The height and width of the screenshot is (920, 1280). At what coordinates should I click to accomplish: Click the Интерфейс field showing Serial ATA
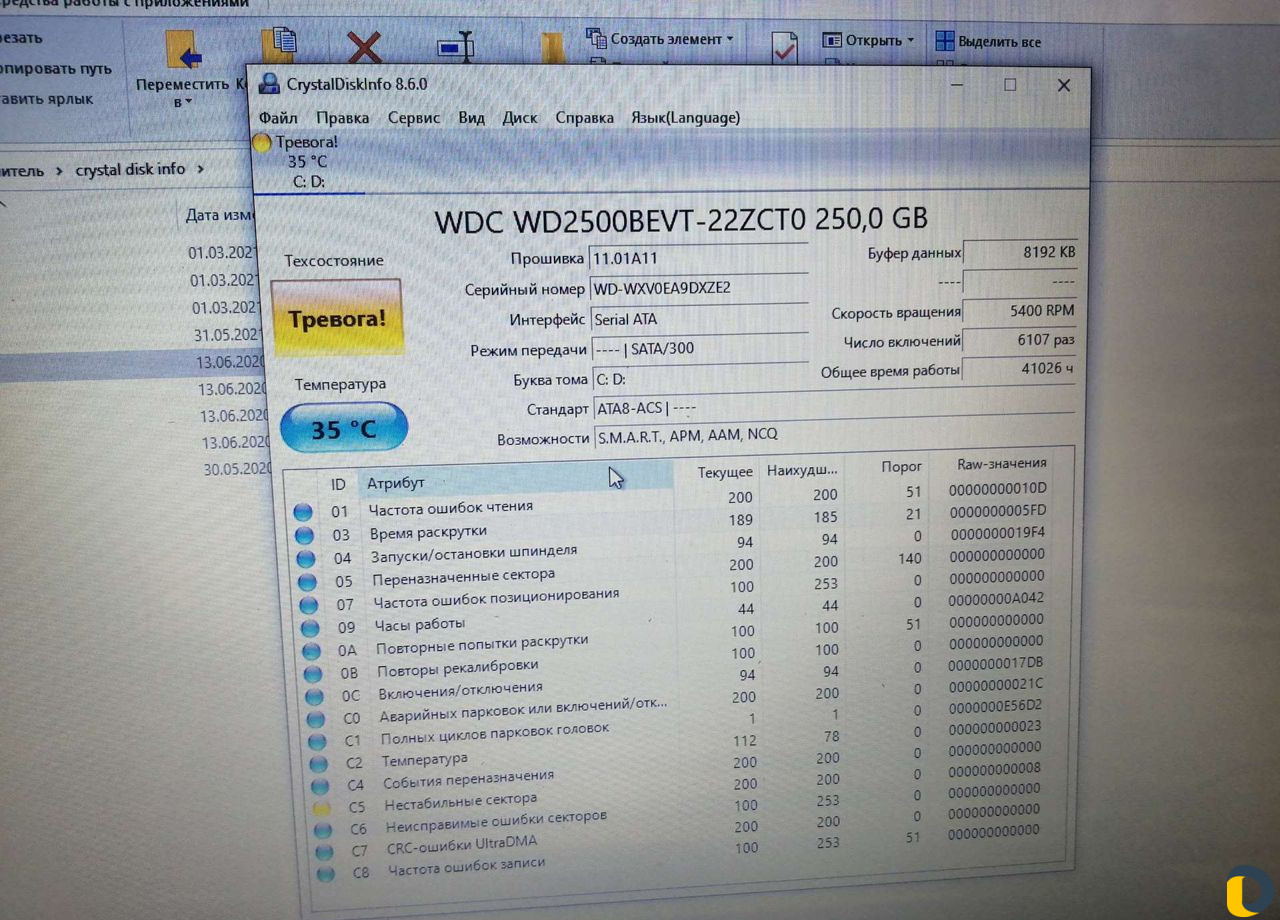pos(698,319)
